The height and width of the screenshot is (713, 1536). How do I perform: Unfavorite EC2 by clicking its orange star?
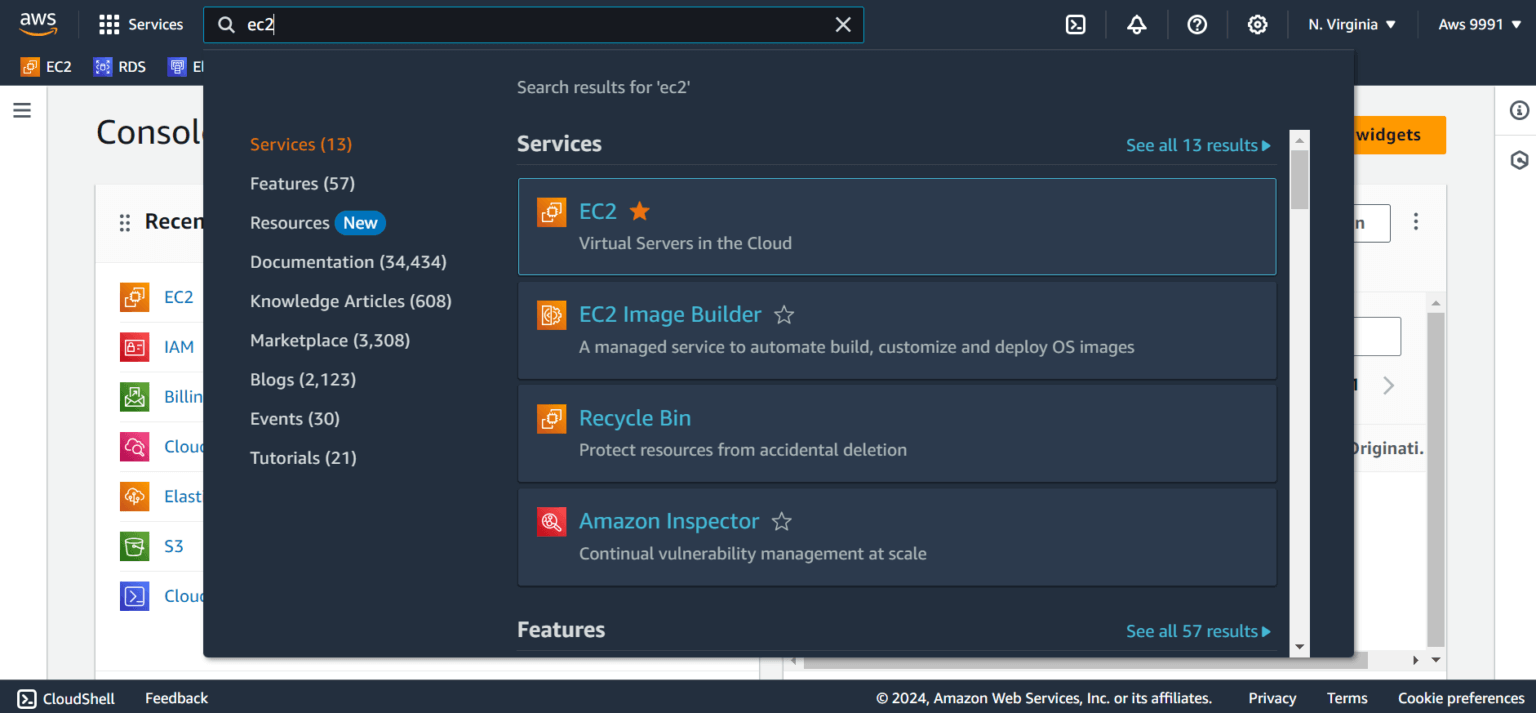click(639, 211)
